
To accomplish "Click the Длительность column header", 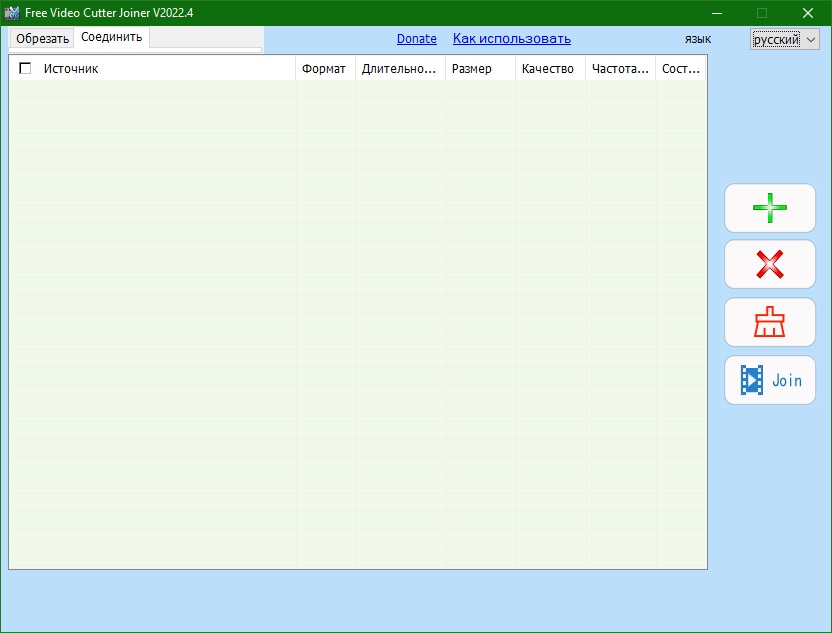I will [400, 69].
